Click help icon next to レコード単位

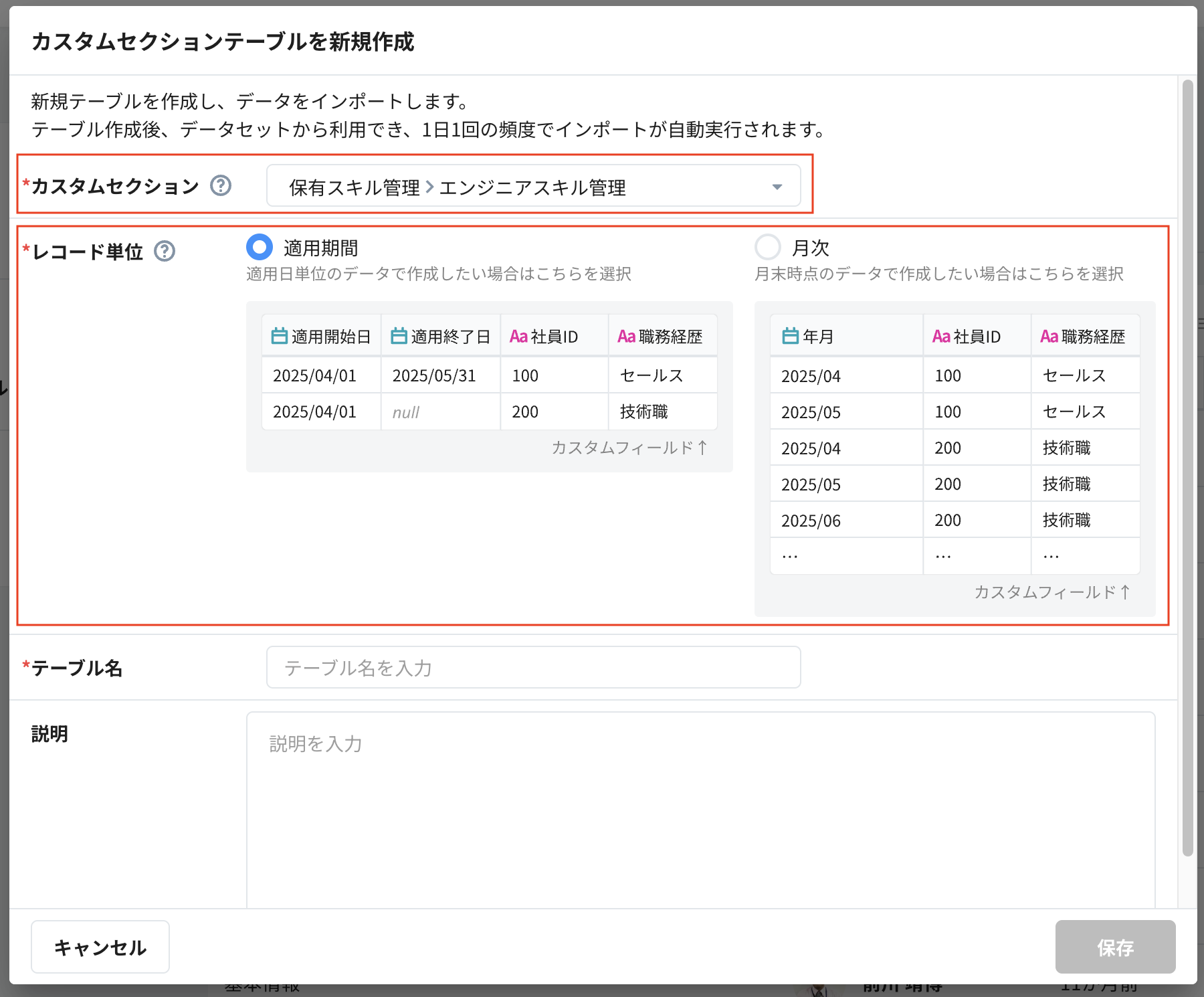165,252
